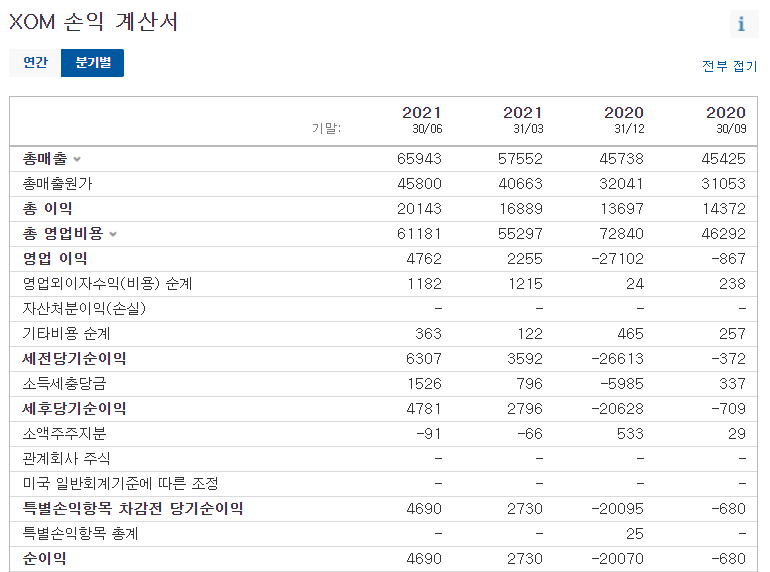770x572 pixels.
Task: Click 자산처분이익(손실) row label
Action: coord(84,308)
